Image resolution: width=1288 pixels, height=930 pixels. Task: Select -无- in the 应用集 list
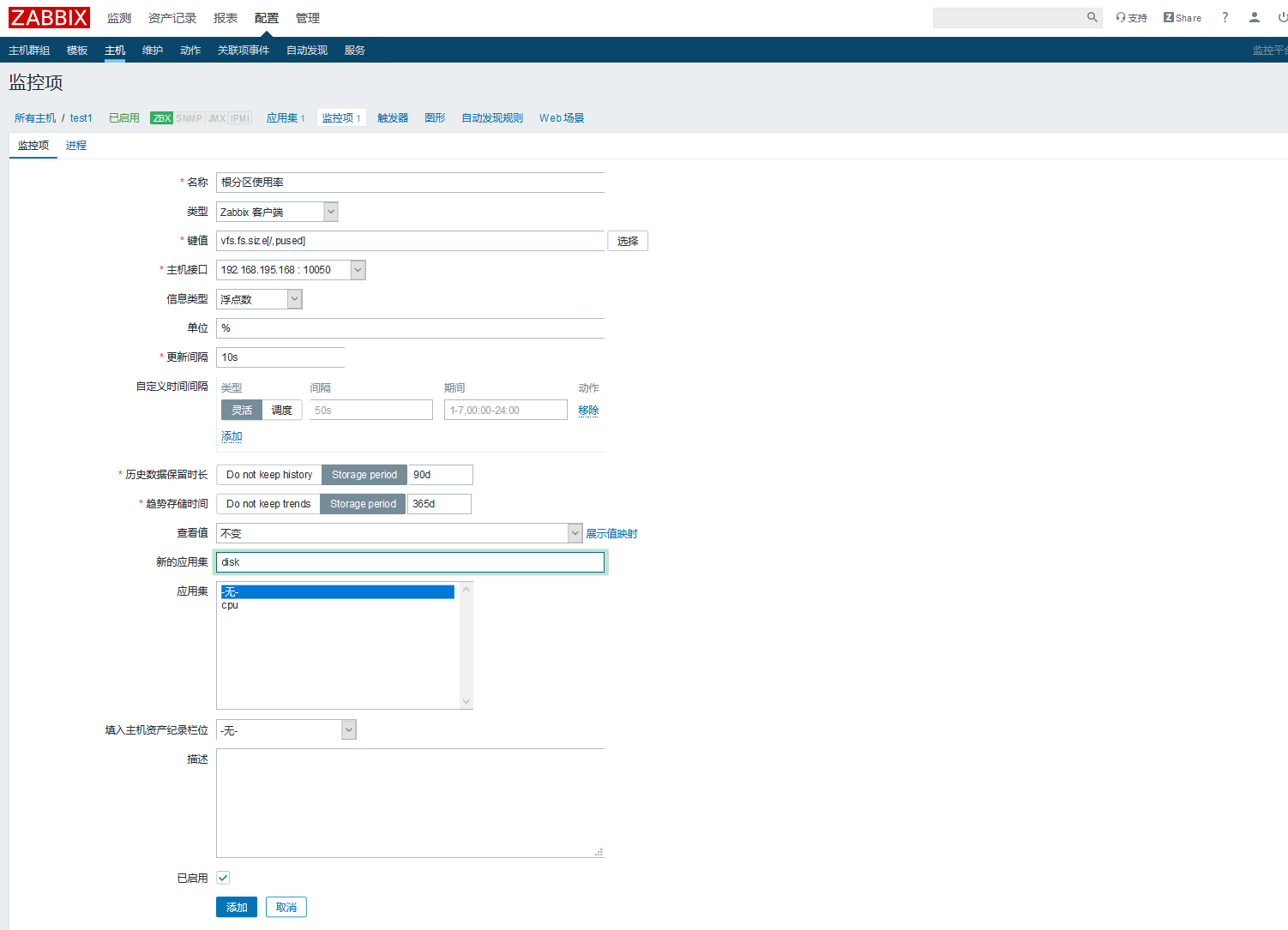click(x=337, y=592)
